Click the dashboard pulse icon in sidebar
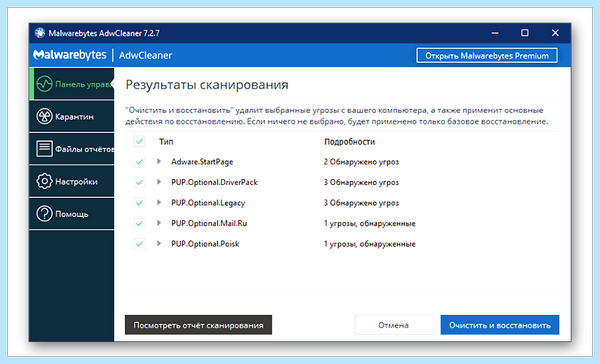Viewport: 600px width, 364px height. pyautogui.click(x=44, y=84)
